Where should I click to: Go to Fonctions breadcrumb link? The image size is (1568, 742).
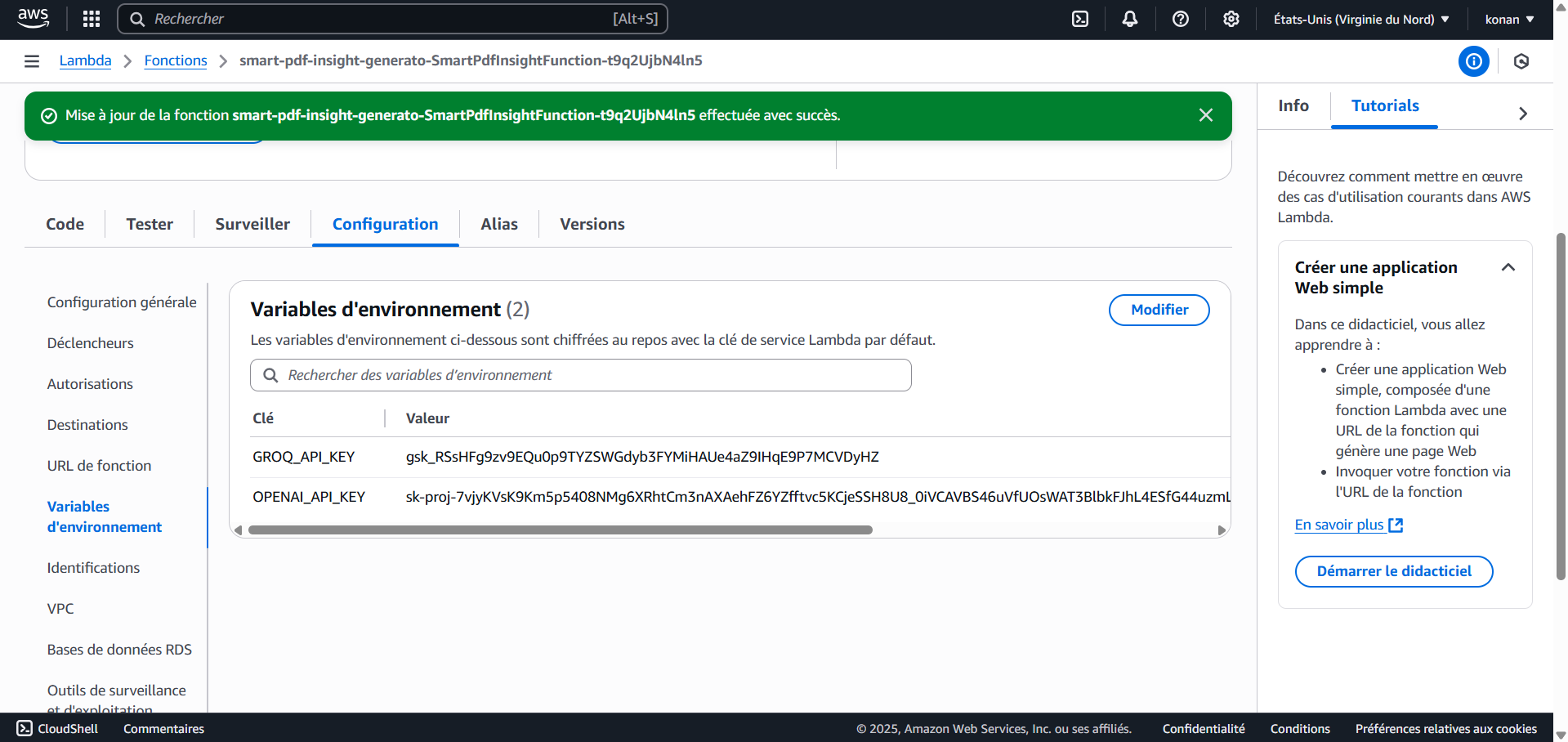(176, 60)
